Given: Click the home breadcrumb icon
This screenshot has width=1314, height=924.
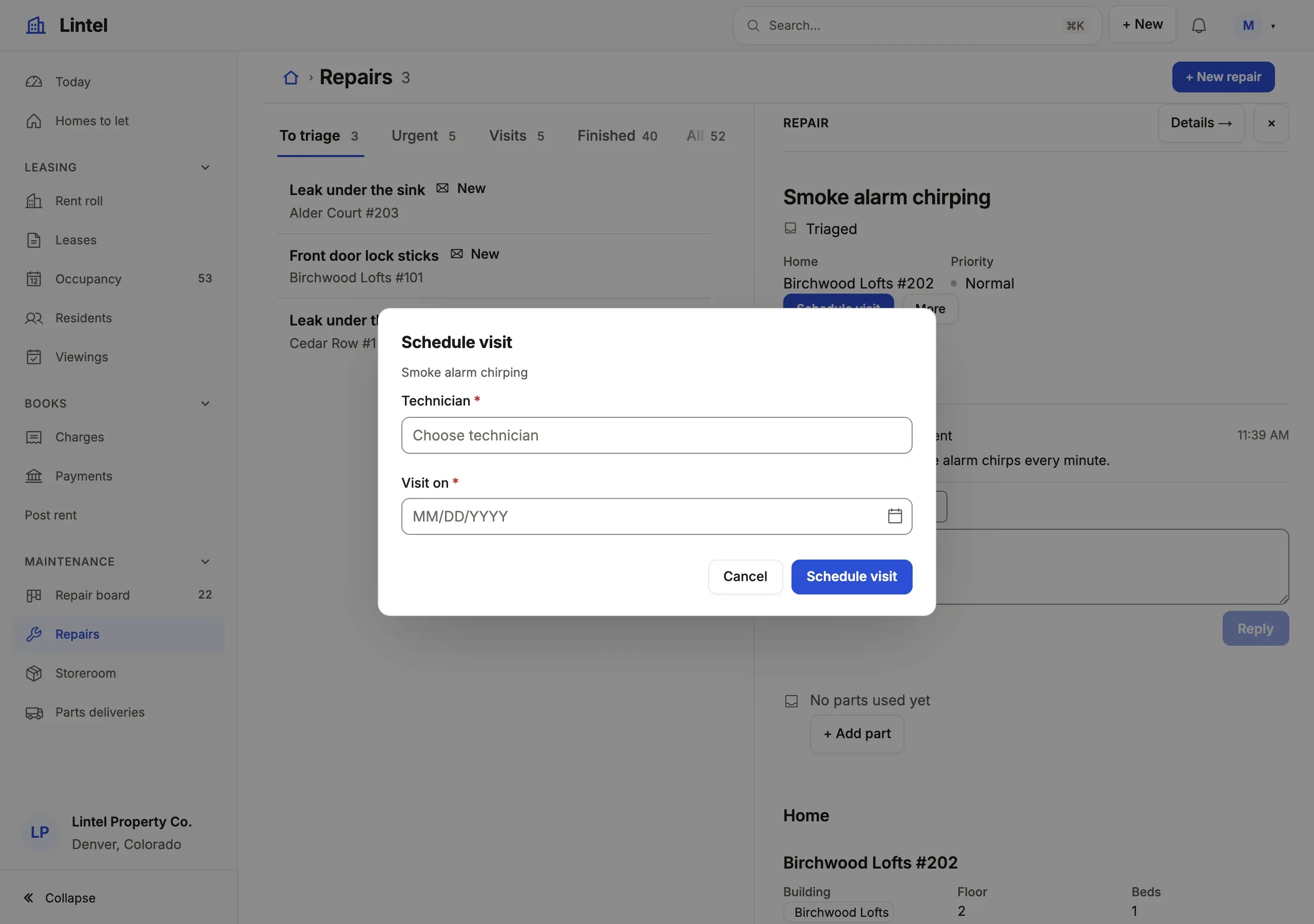Looking at the screenshot, I should 291,78.
